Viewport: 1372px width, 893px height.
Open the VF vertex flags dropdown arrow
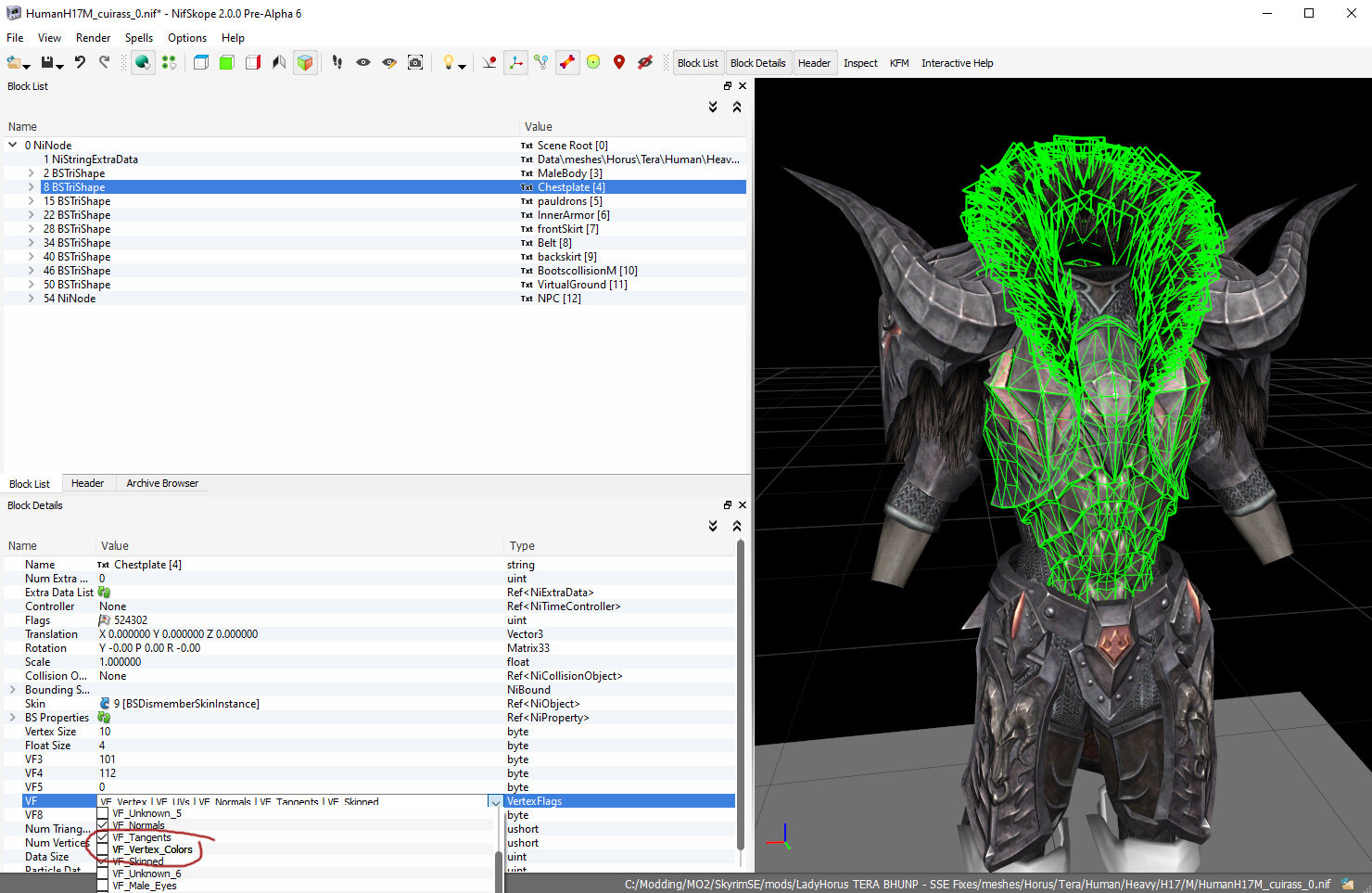[495, 801]
